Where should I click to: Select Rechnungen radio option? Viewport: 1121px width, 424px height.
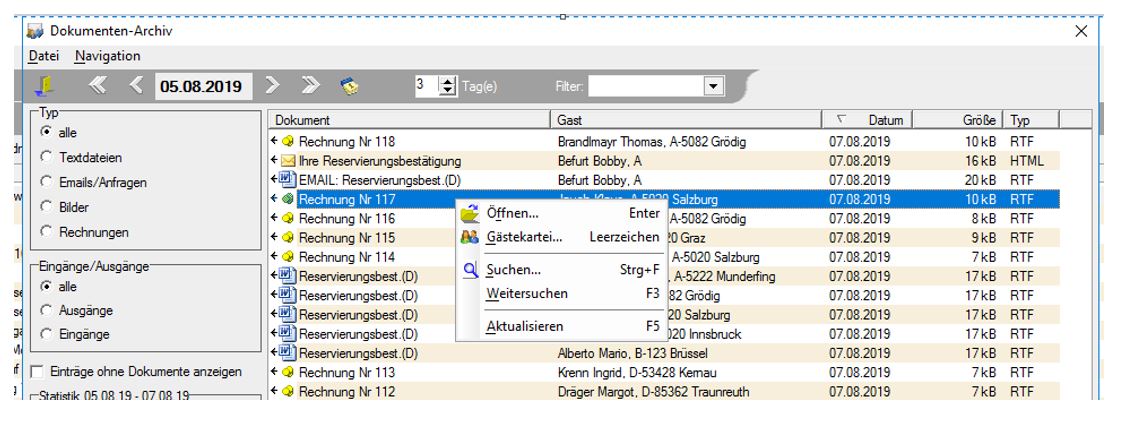coord(46,232)
